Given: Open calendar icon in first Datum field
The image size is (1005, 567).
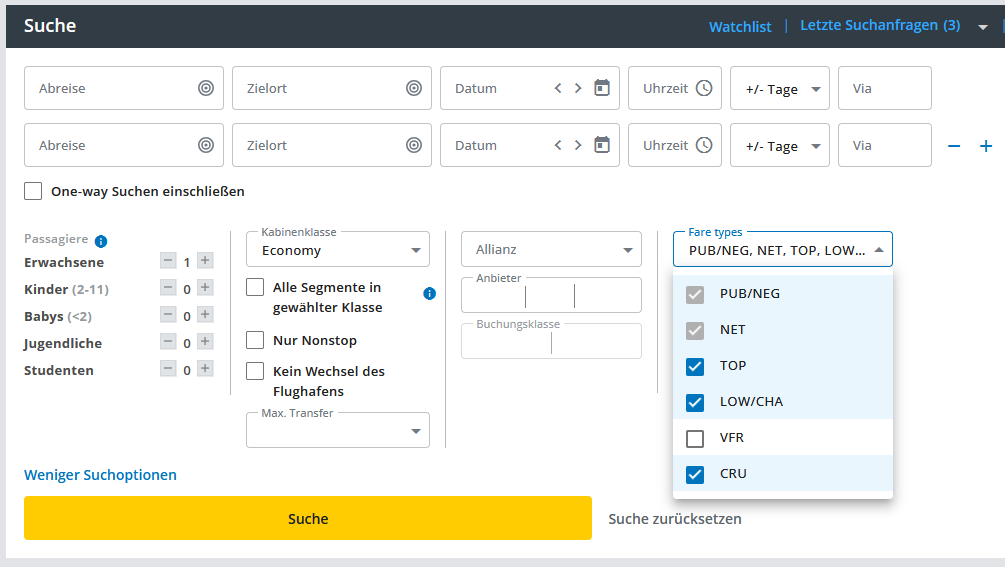Looking at the screenshot, I should tap(601, 88).
